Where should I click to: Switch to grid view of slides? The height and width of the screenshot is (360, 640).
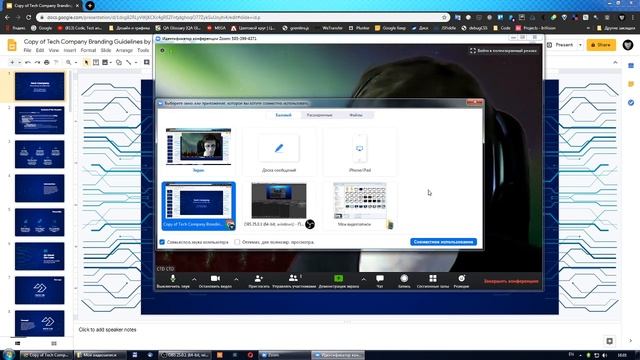[54, 344]
